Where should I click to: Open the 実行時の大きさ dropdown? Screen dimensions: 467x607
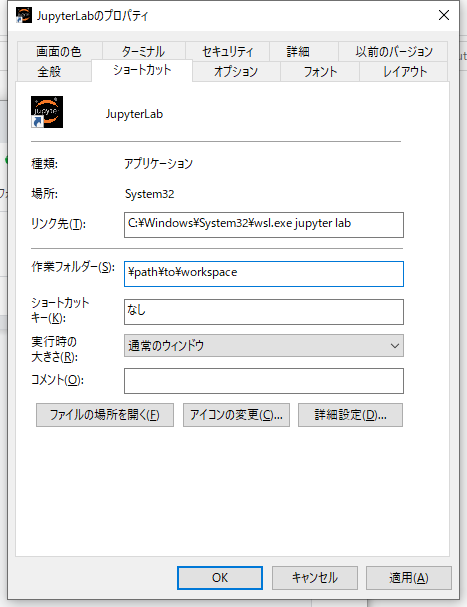tap(264, 345)
